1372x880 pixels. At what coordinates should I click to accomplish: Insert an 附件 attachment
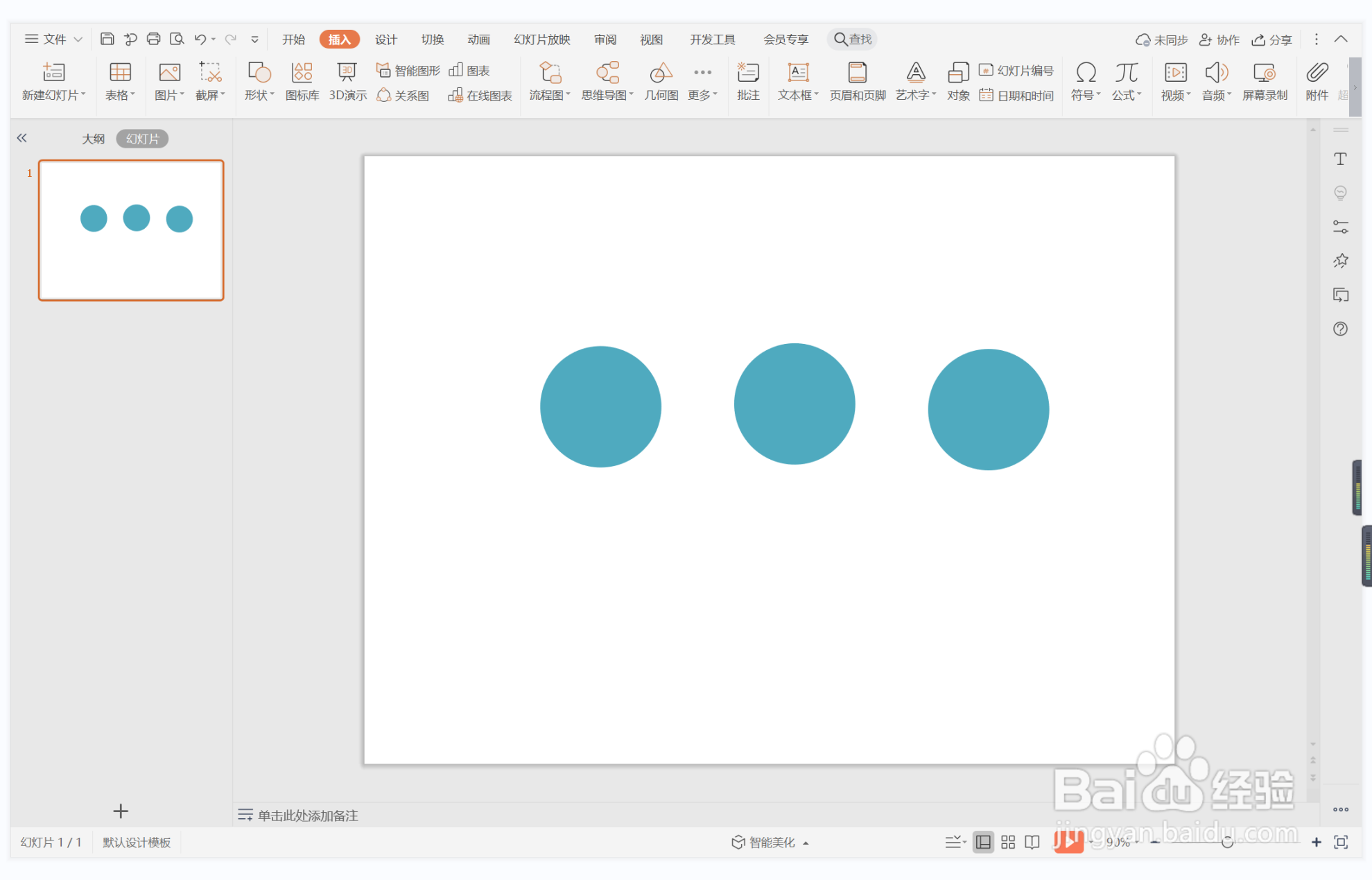pyautogui.click(x=1316, y=81)
